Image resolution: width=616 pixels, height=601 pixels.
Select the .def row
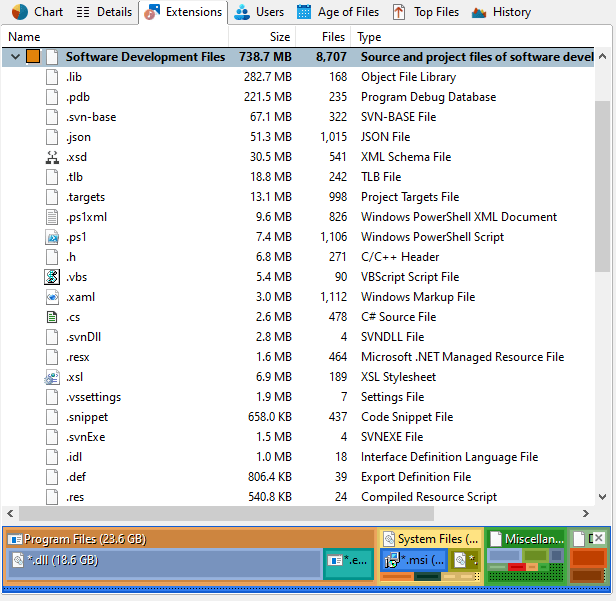[298, 477]
